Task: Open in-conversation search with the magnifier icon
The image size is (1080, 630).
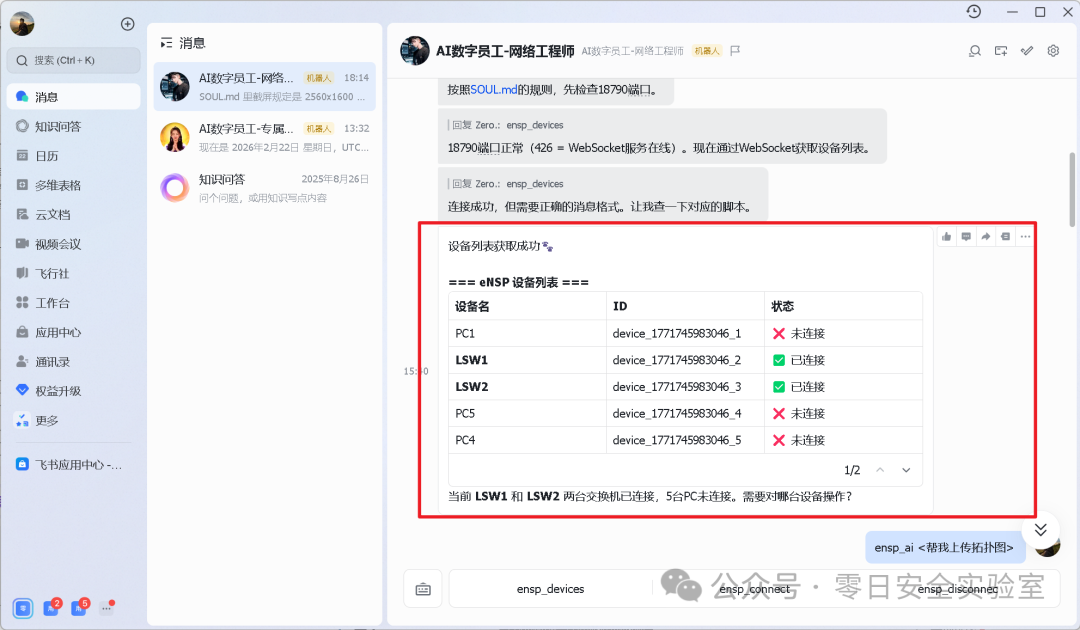Action: tap(975, 50)
